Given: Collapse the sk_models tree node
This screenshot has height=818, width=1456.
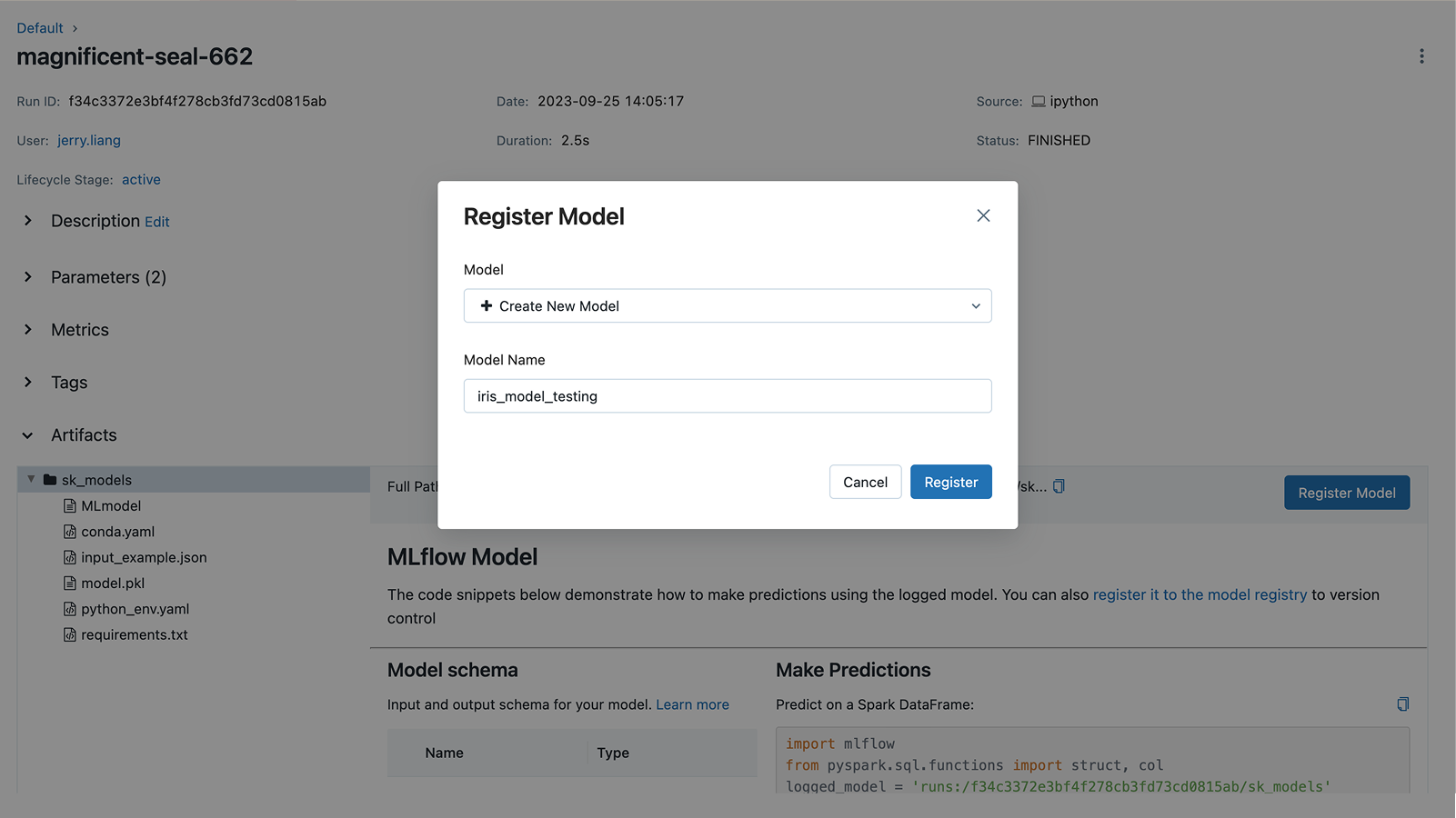Looking at the screenshot, I should coord(31,480).
